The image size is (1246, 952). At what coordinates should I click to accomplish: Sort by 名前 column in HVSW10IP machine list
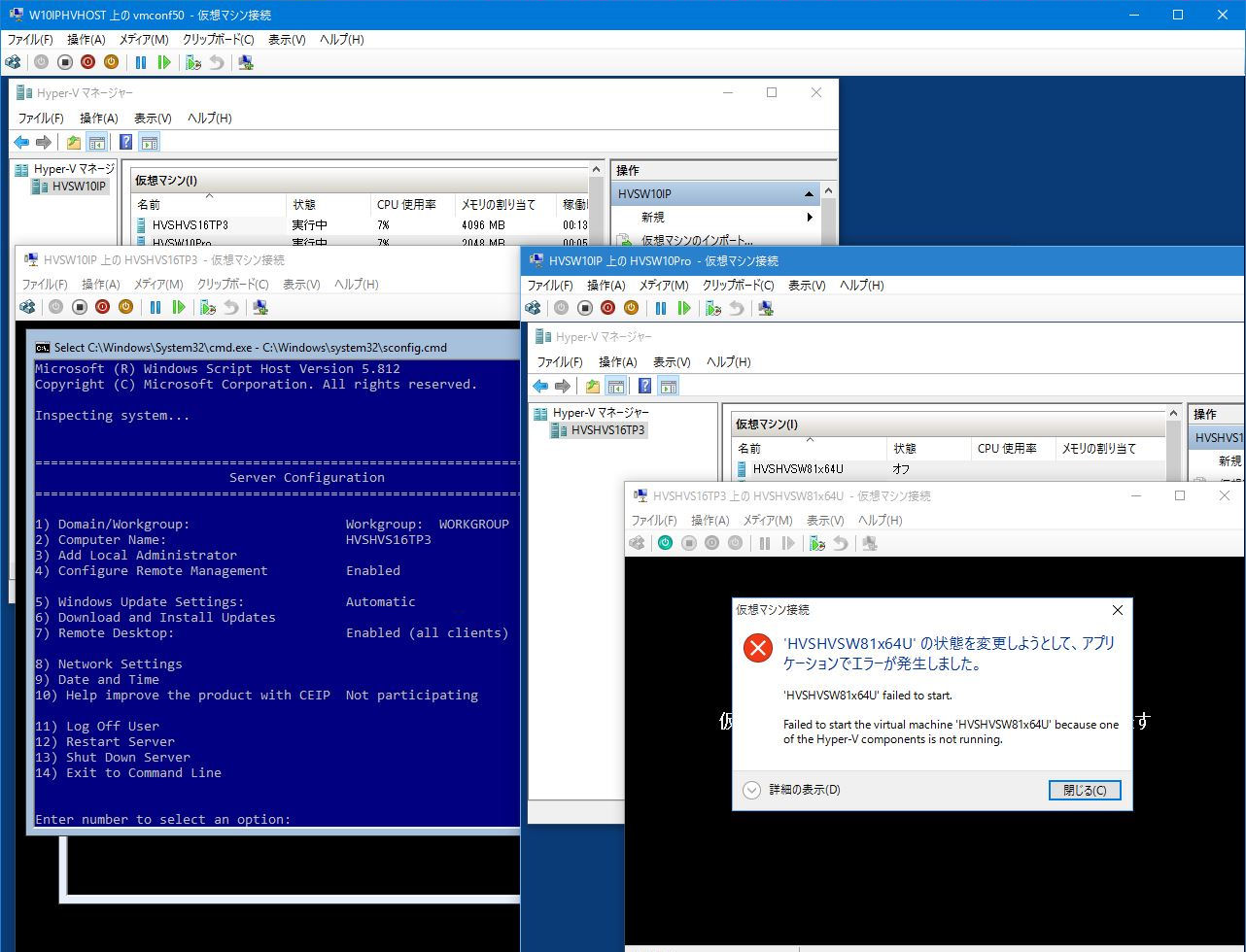(209, 205)
